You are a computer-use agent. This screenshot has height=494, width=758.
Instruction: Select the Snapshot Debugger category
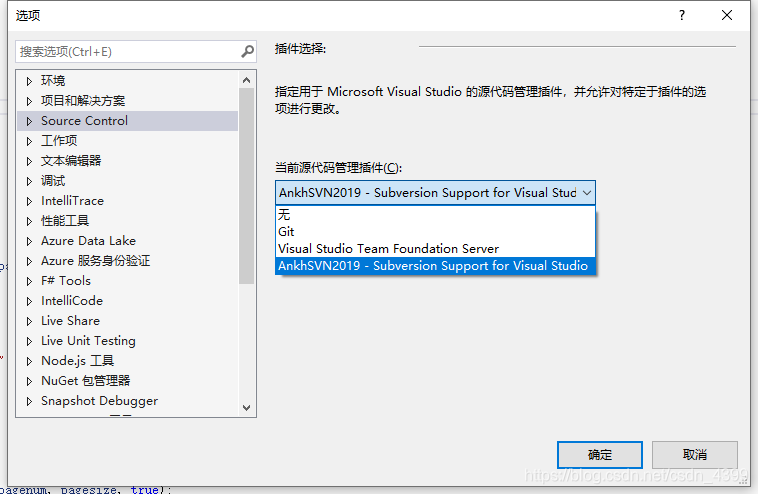[x=99, y=401]
